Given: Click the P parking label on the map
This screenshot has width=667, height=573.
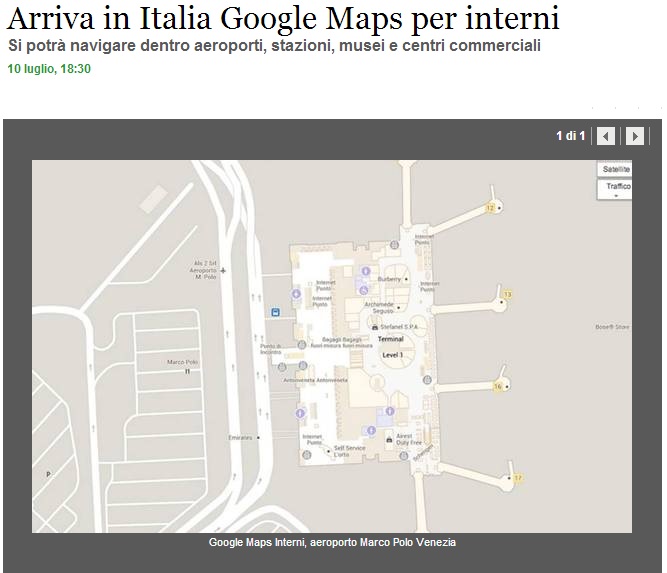Looking at the screenshot, I should click(48, 474).
